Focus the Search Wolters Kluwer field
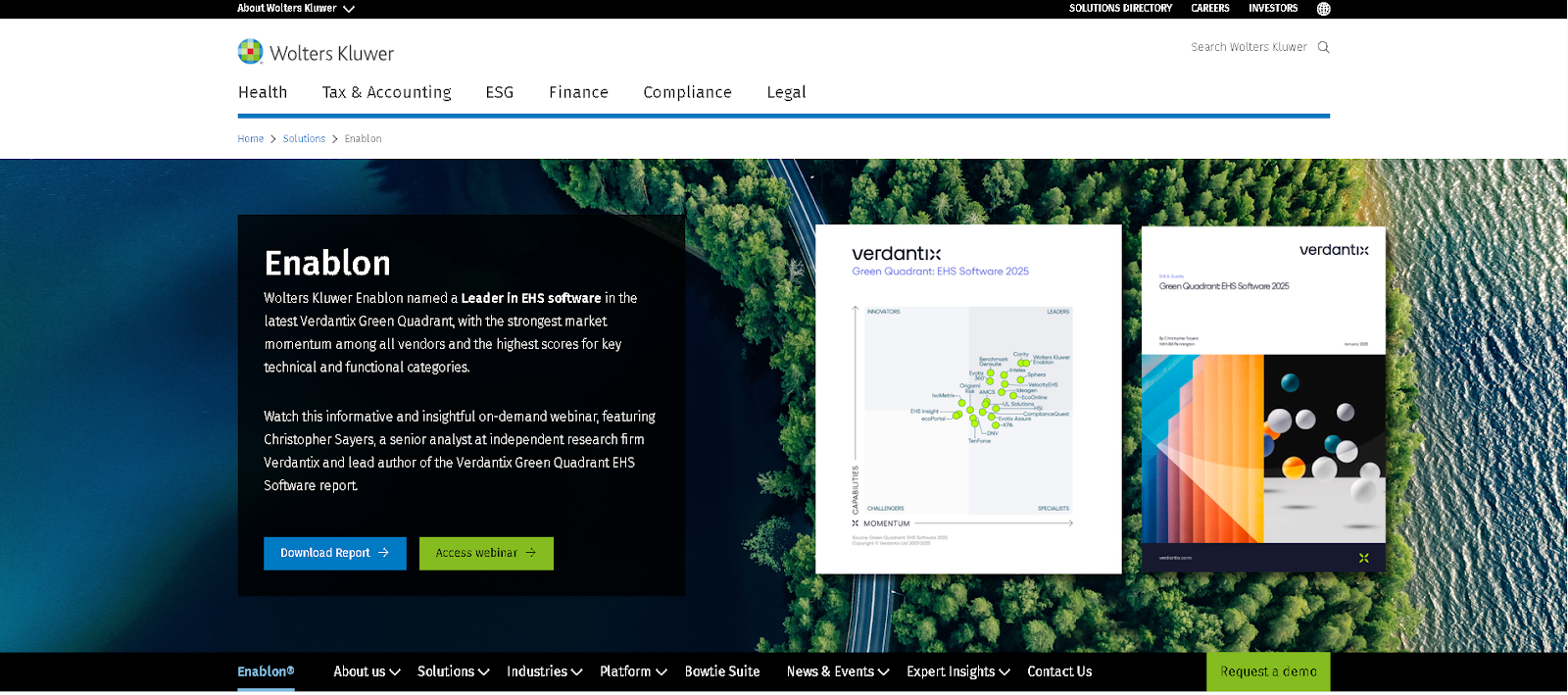Screen dimensions: 1568x695 [x=1249, y=47]
